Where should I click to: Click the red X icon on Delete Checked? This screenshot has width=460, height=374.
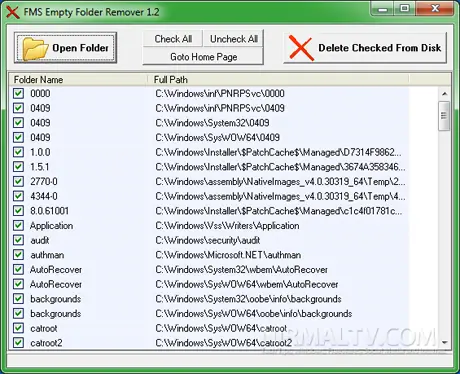tap(301, 48)
